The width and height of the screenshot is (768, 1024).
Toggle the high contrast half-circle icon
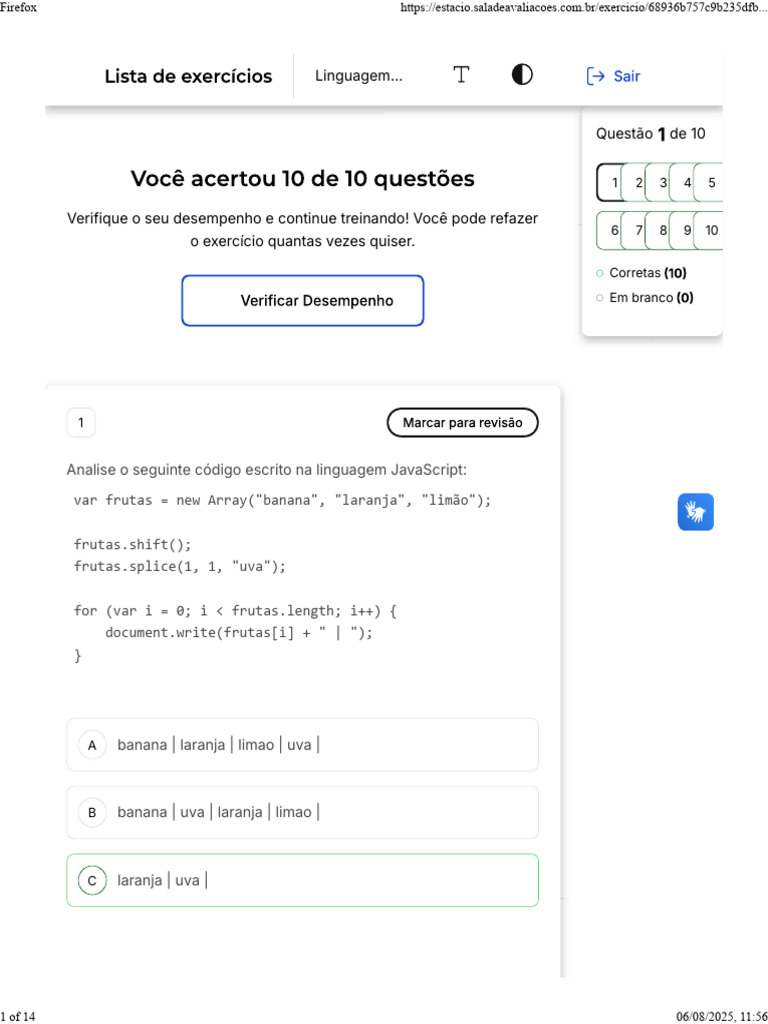coord(522,75)
